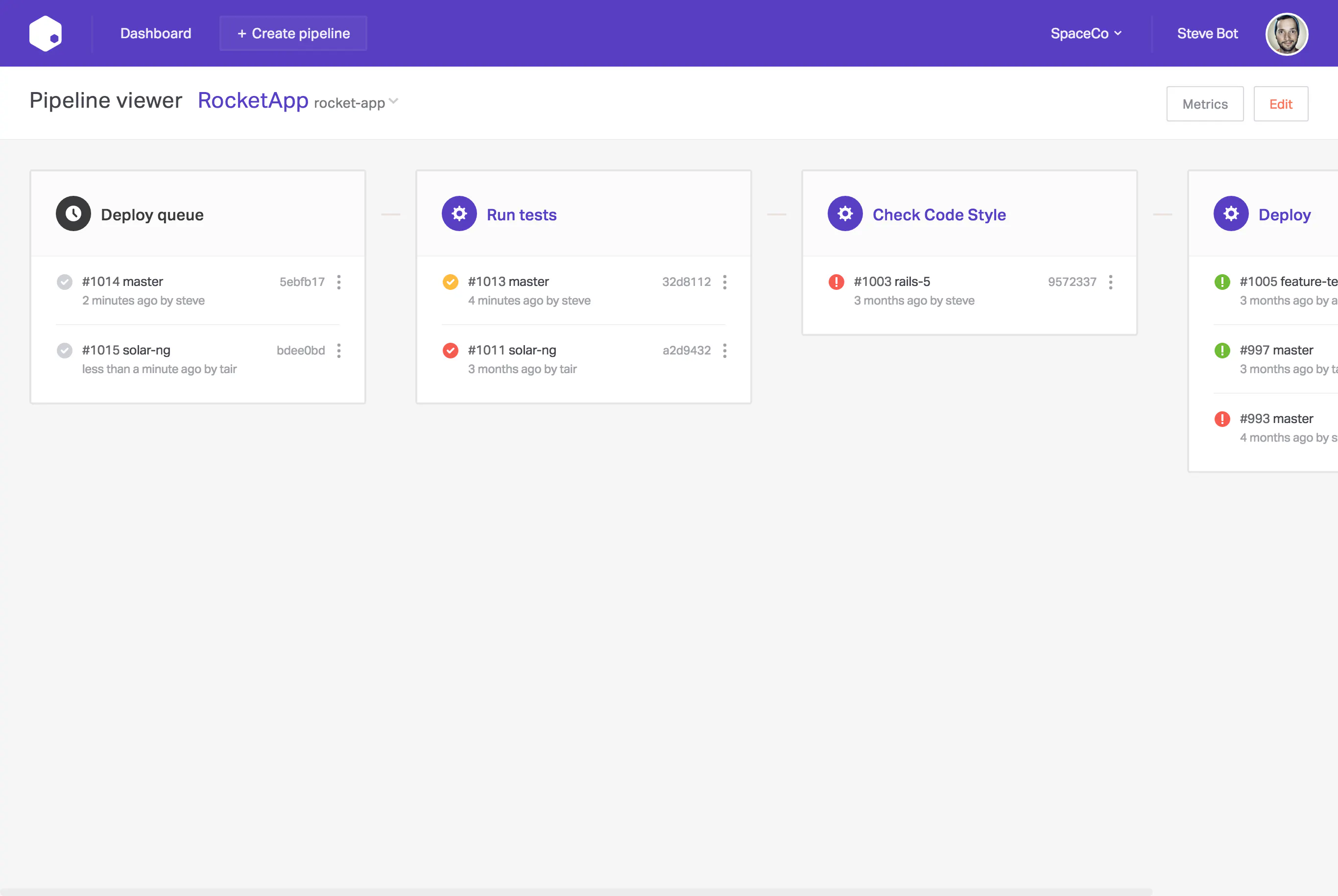Click the Steve Bot avatar photo
Viewport: 1338px width, 896px height.
pos(1287,34)
